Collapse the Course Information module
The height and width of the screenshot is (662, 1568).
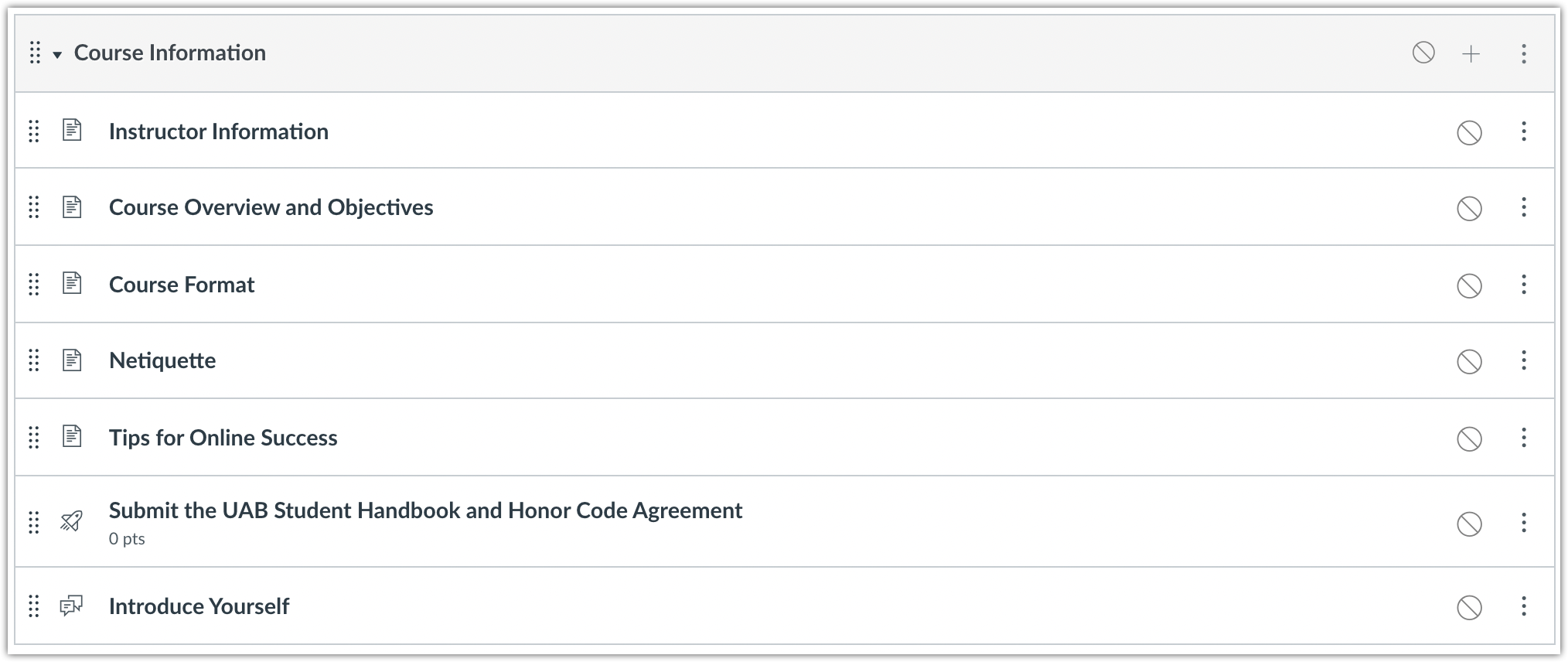point(57,54)
